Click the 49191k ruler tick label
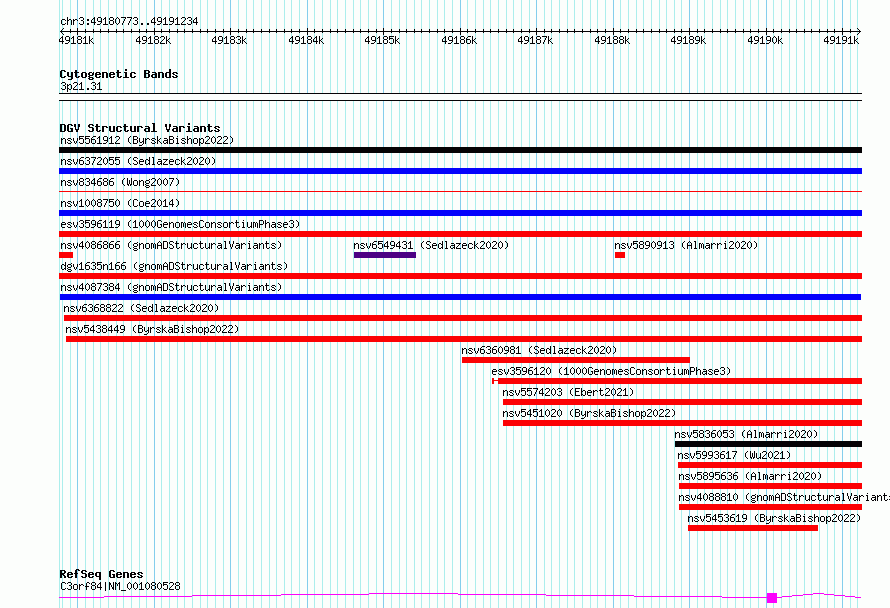 (x=841, y=40)
